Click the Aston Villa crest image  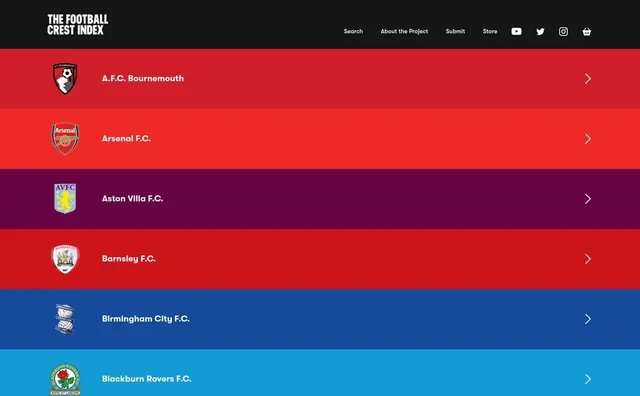65,198
